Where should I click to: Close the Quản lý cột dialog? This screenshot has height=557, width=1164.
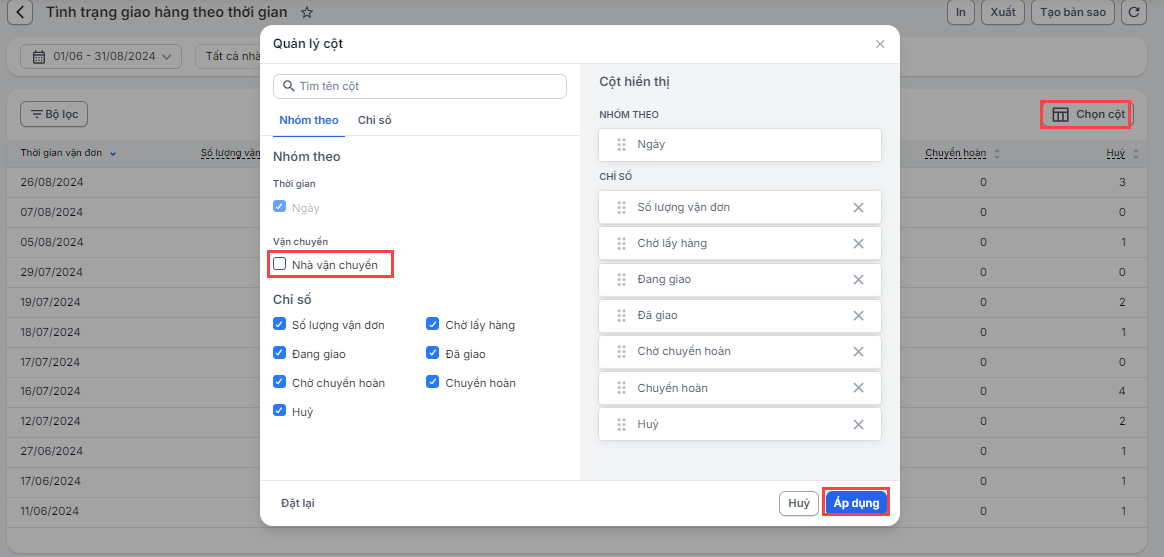point(880,44)
